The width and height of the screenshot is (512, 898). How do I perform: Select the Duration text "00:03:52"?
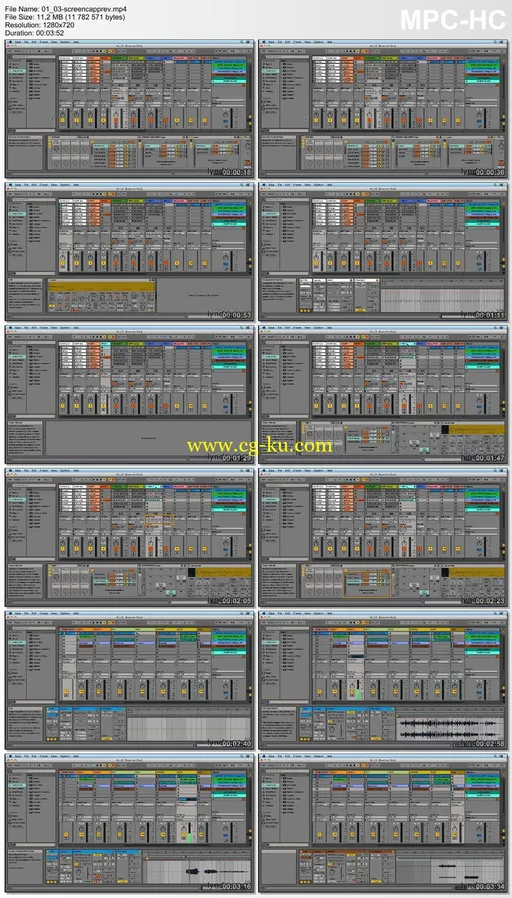(49, 33)
